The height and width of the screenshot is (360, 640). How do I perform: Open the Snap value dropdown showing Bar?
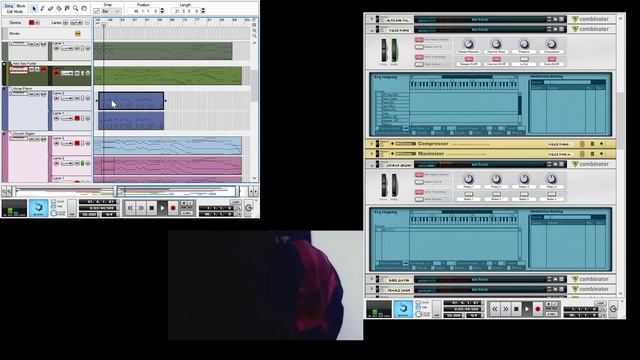111,11
